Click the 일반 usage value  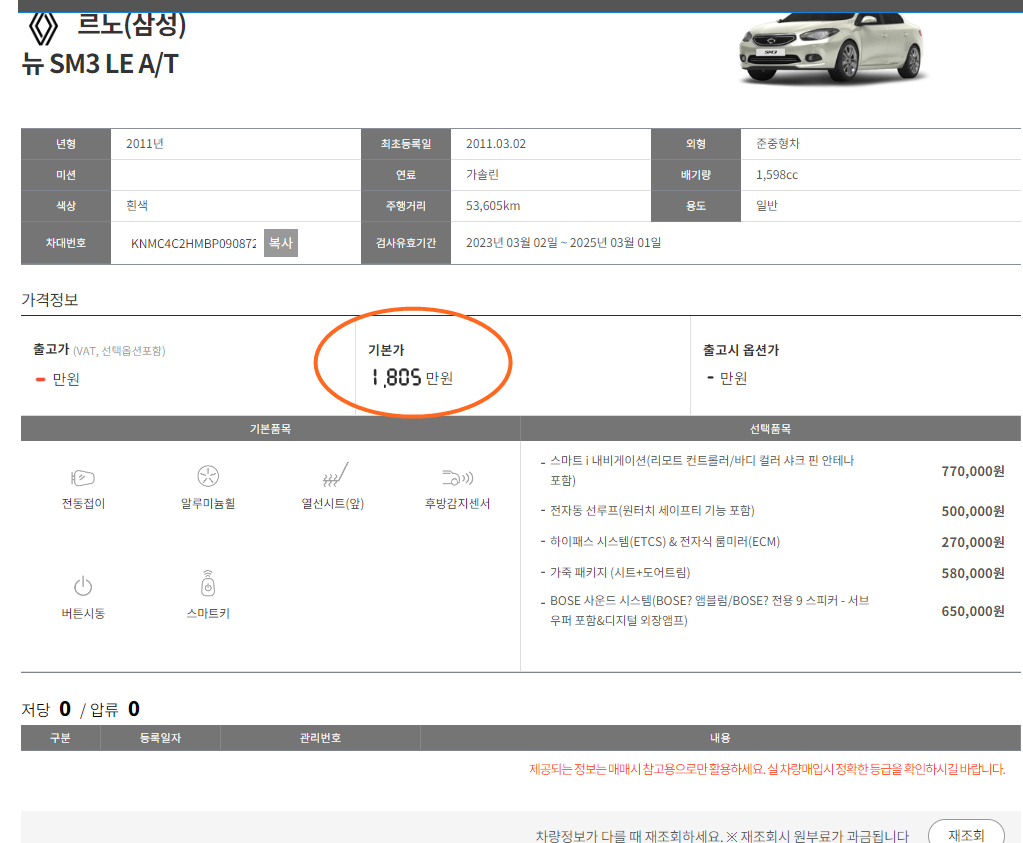767,206
